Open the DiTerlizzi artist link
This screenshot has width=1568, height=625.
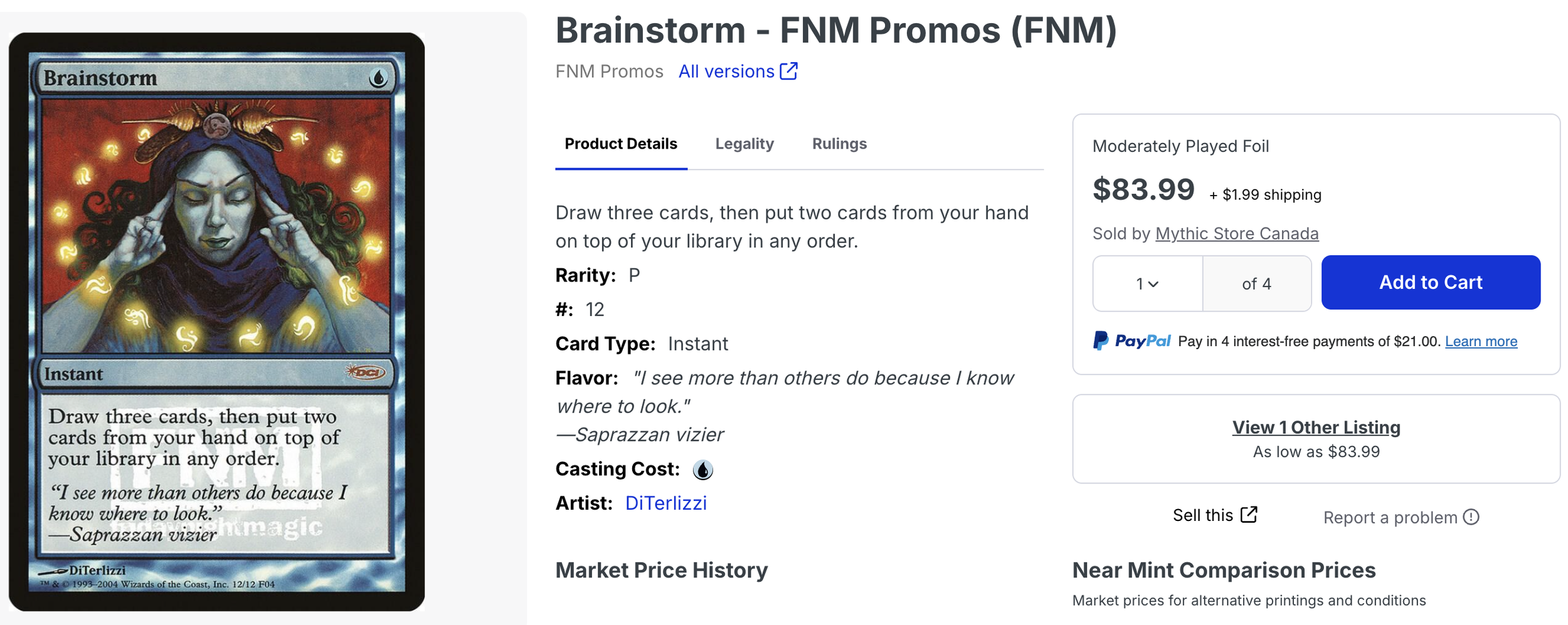pyautogui.click(x=666, y=503)
